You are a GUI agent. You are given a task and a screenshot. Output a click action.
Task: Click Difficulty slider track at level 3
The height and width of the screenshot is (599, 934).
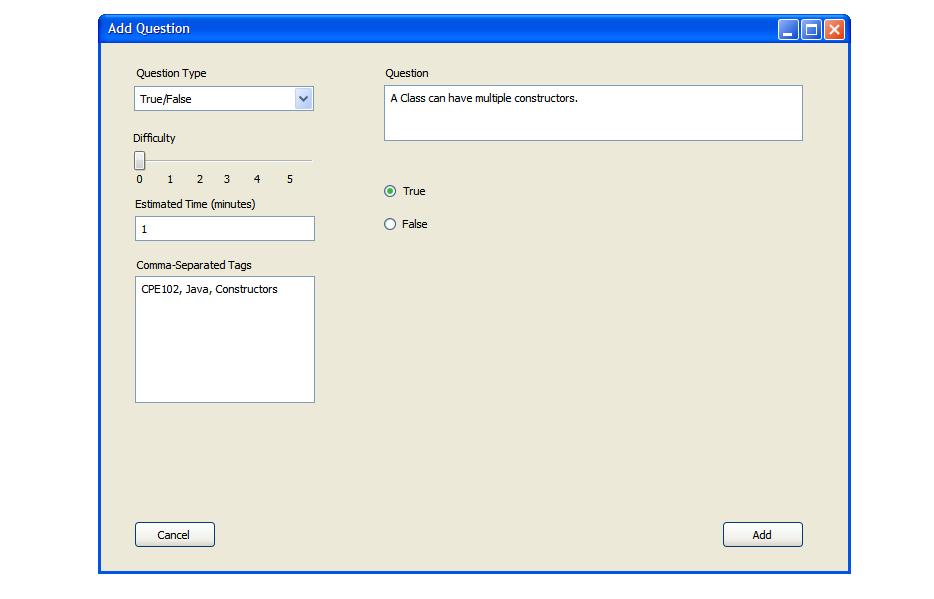[227, 160]
